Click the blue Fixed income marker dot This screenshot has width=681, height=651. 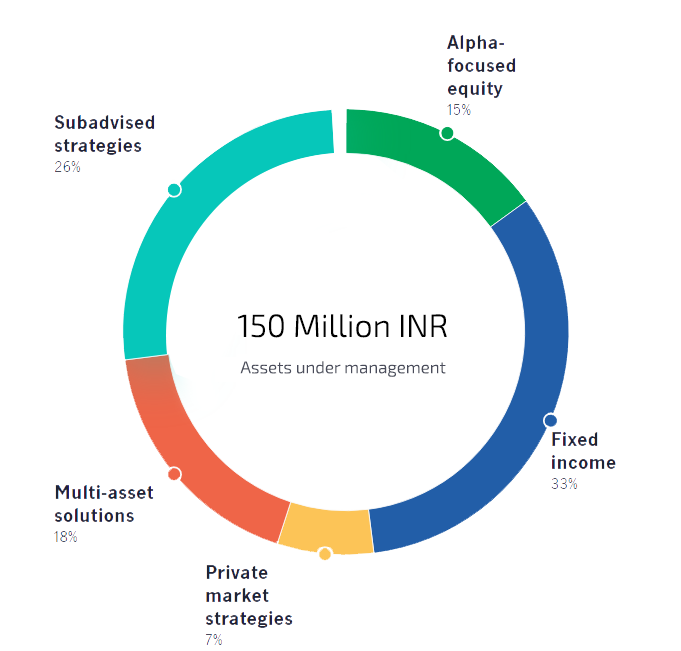pos(550,421)
